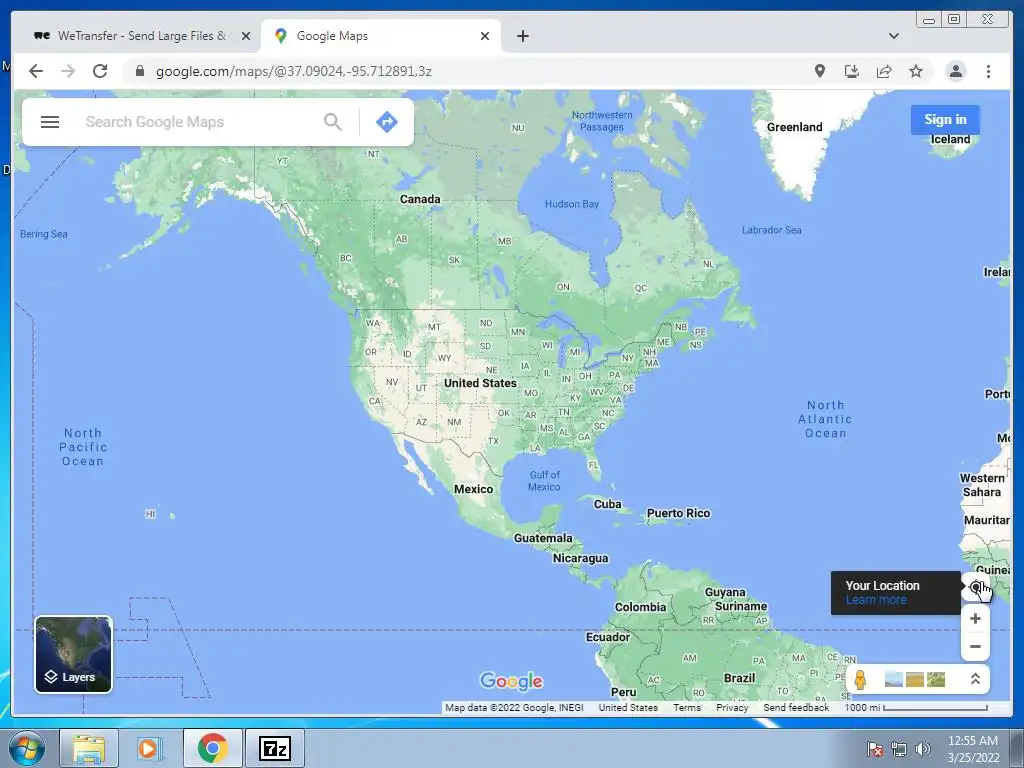
Task: Click the network tray icon
Action: pos(899,749)
